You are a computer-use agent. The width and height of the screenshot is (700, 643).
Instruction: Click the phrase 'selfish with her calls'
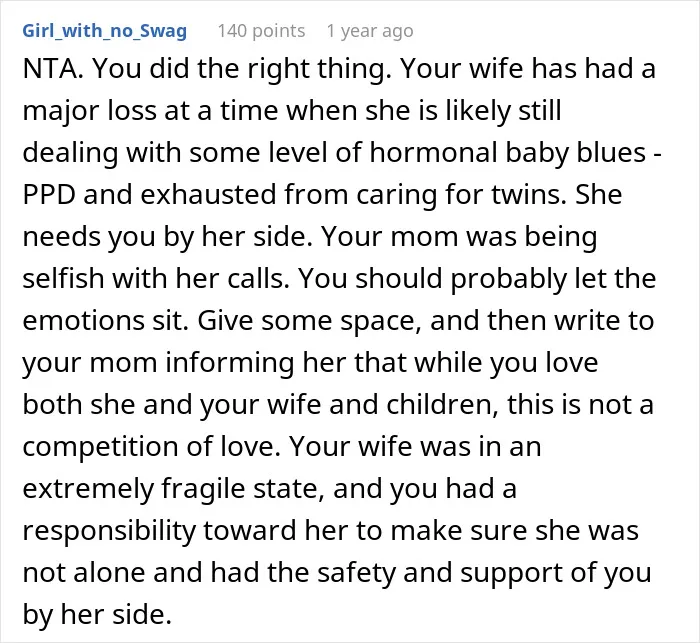pos(155,279)
